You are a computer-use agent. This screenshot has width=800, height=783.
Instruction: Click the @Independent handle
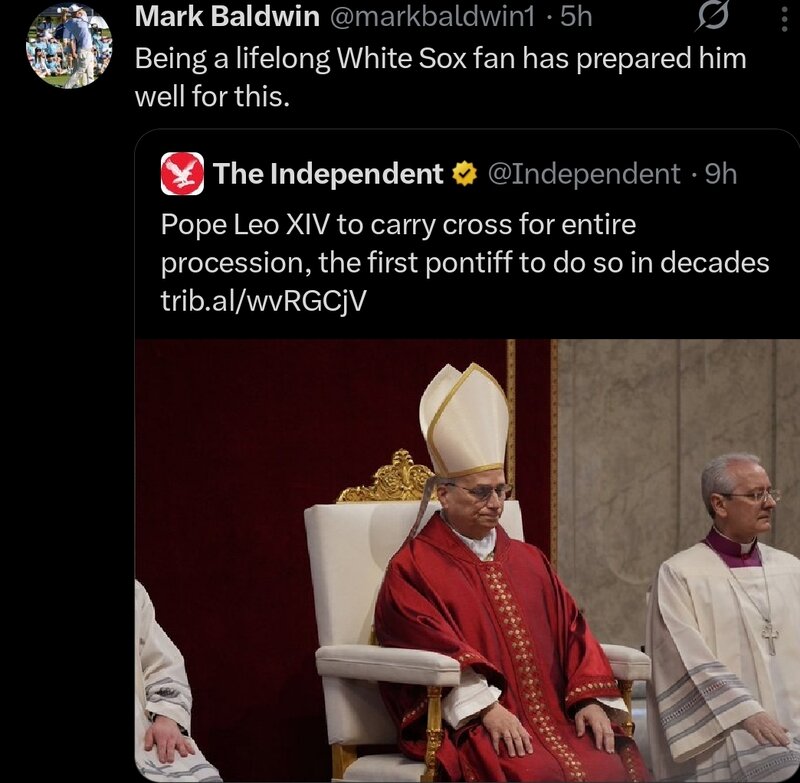583,174
